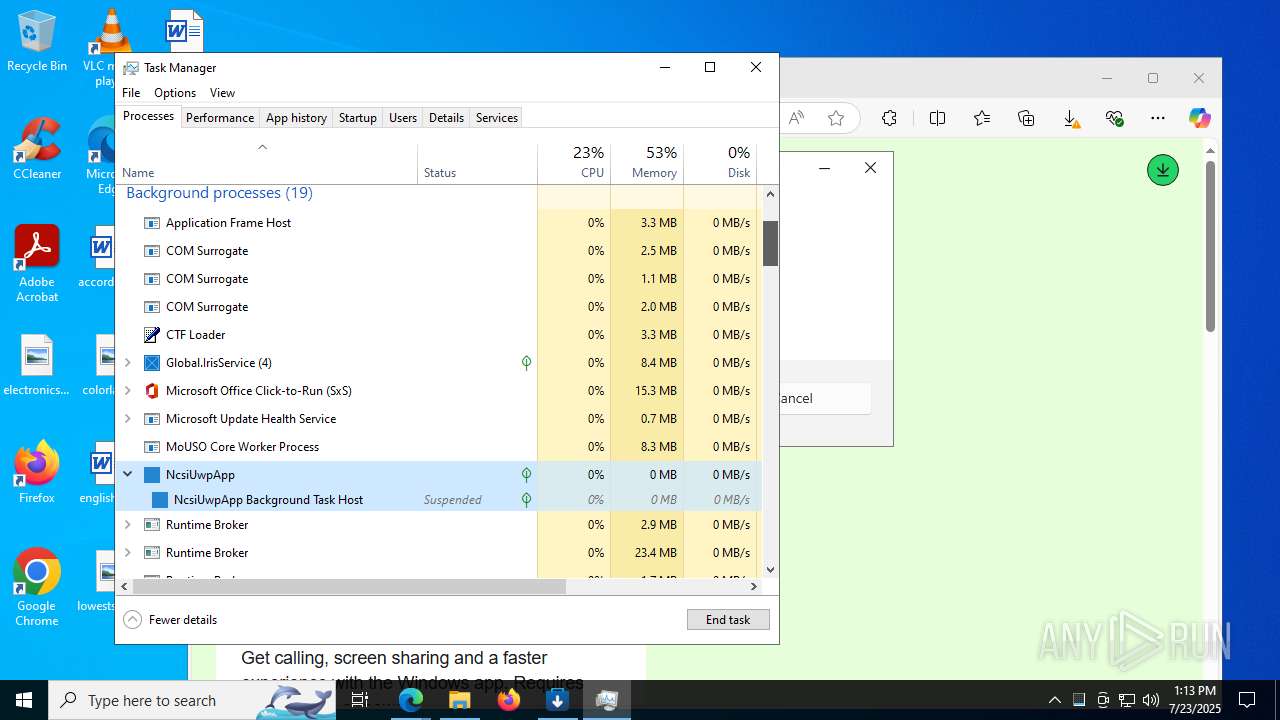This screenshot has height=720, width=1280.
Task: Click the volume icon in system tray
Action: coord(1151,700)
